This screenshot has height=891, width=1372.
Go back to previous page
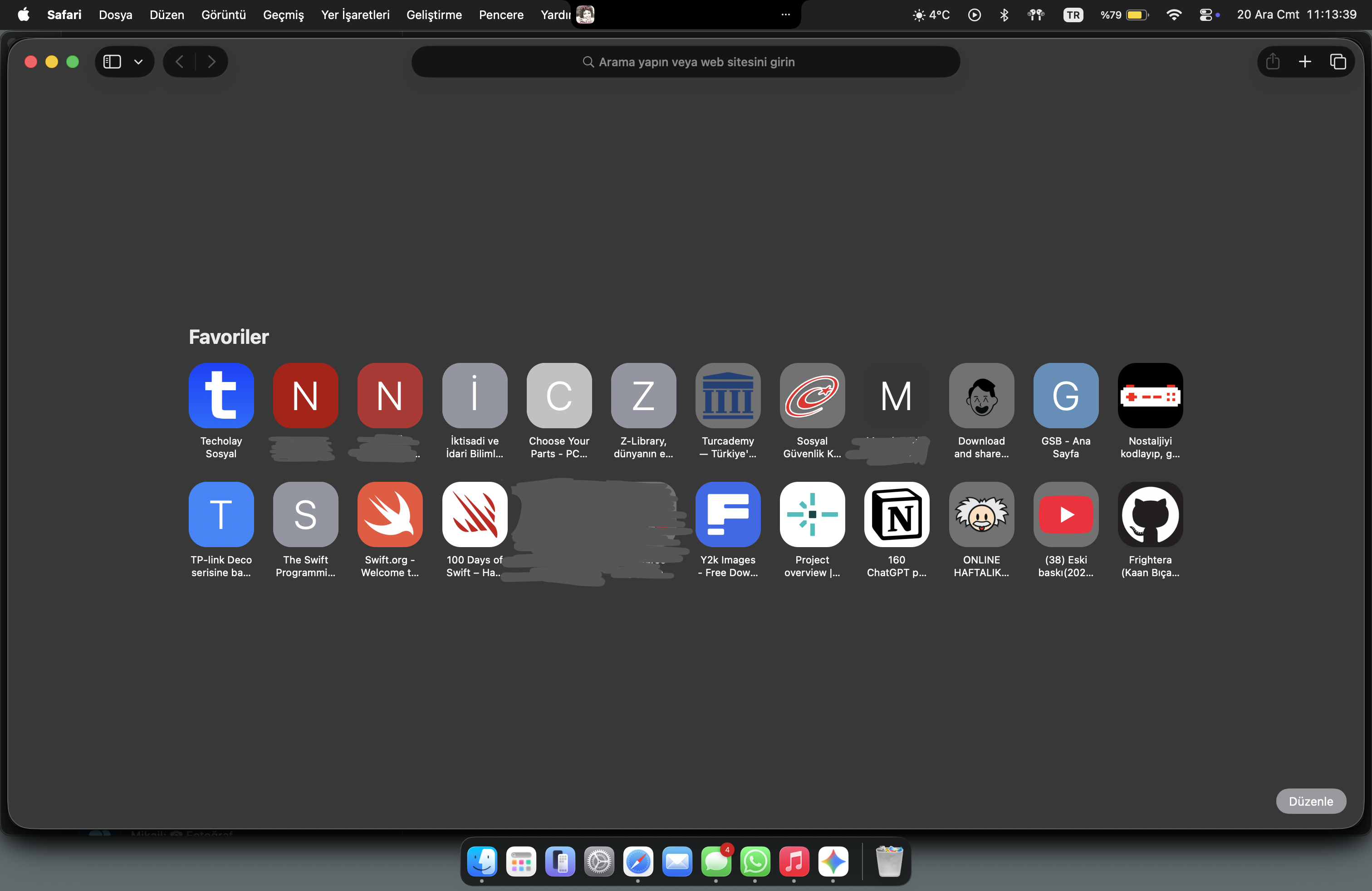pos(179,62)
